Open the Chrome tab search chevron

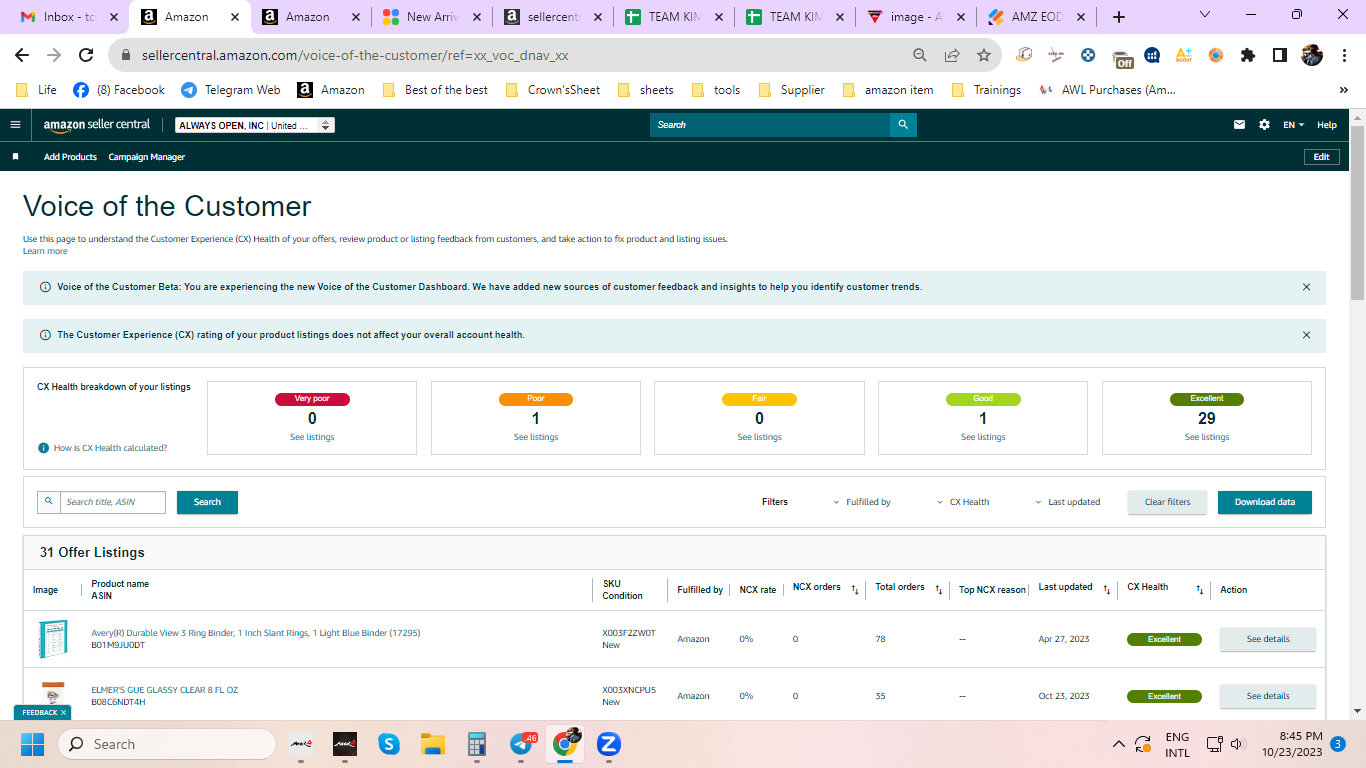pyautogui.click(x=1205, y=15)
